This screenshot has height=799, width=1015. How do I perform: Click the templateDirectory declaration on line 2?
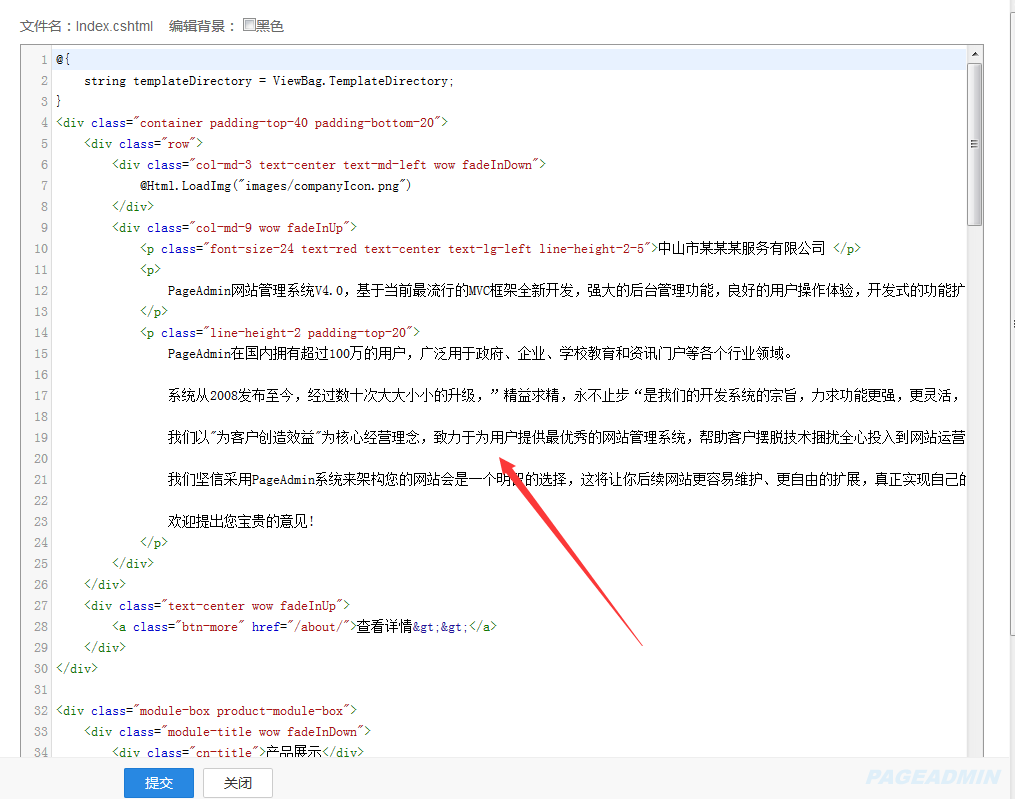coord(269,81)
